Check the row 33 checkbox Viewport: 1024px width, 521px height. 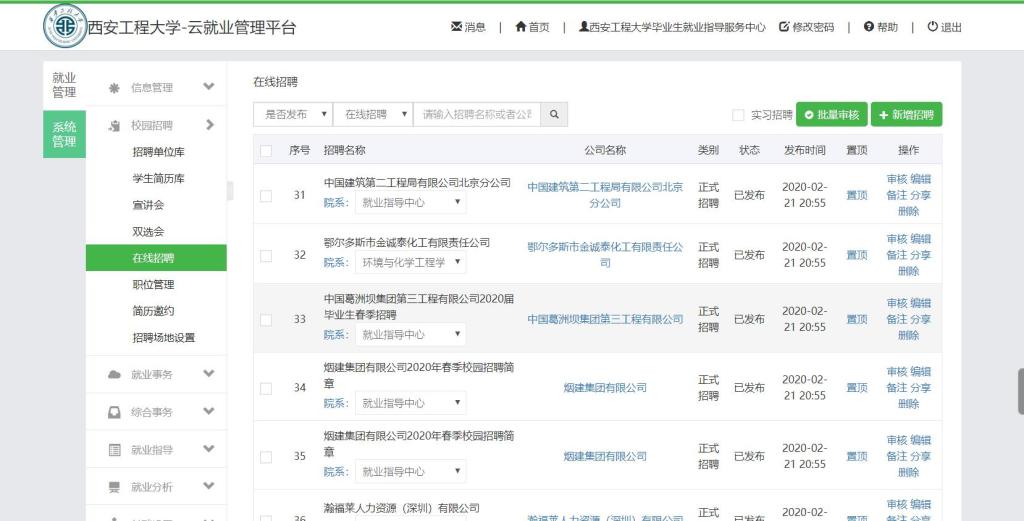[x=266, y=320]
